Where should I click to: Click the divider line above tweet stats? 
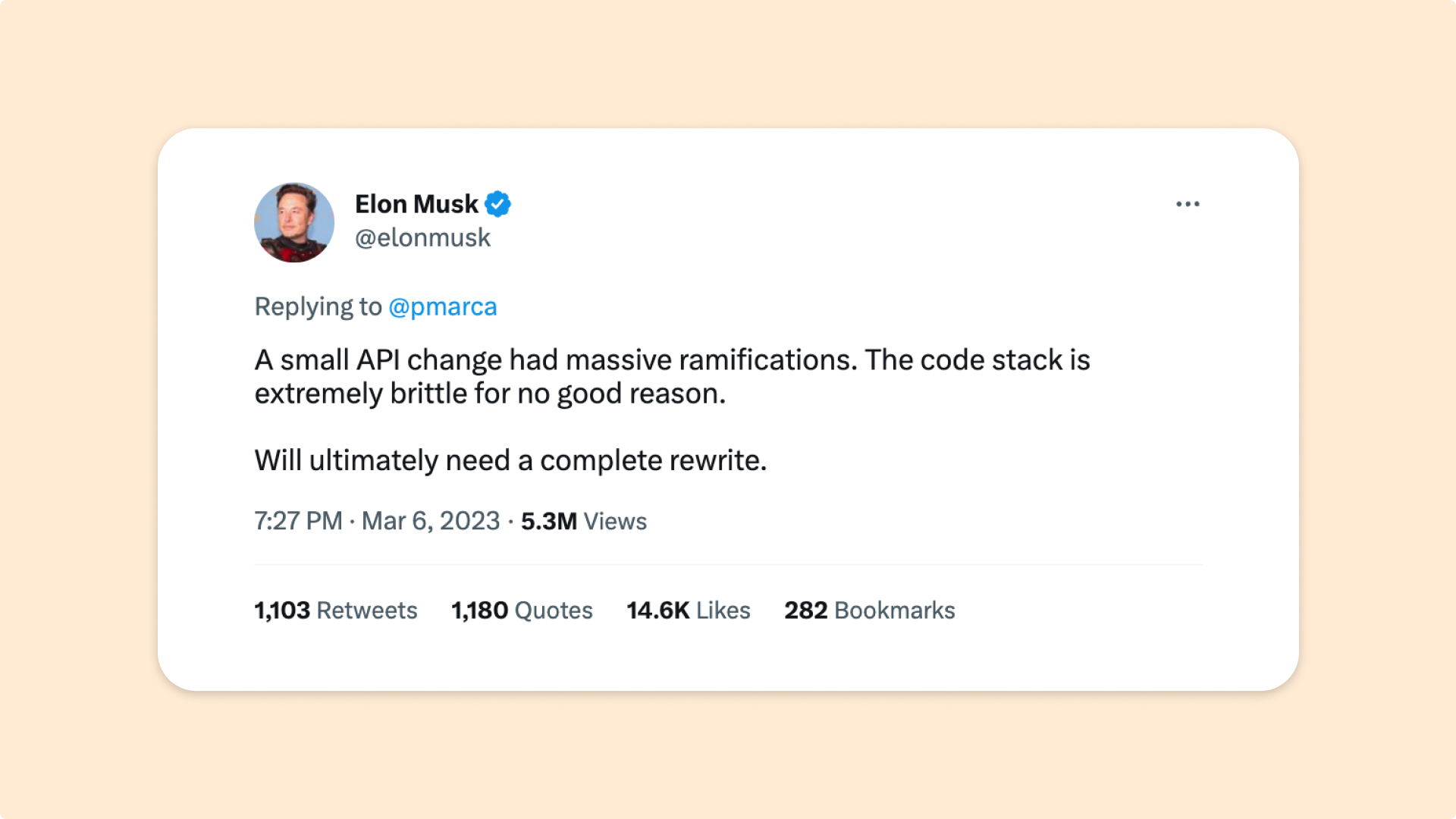point(728,565)
